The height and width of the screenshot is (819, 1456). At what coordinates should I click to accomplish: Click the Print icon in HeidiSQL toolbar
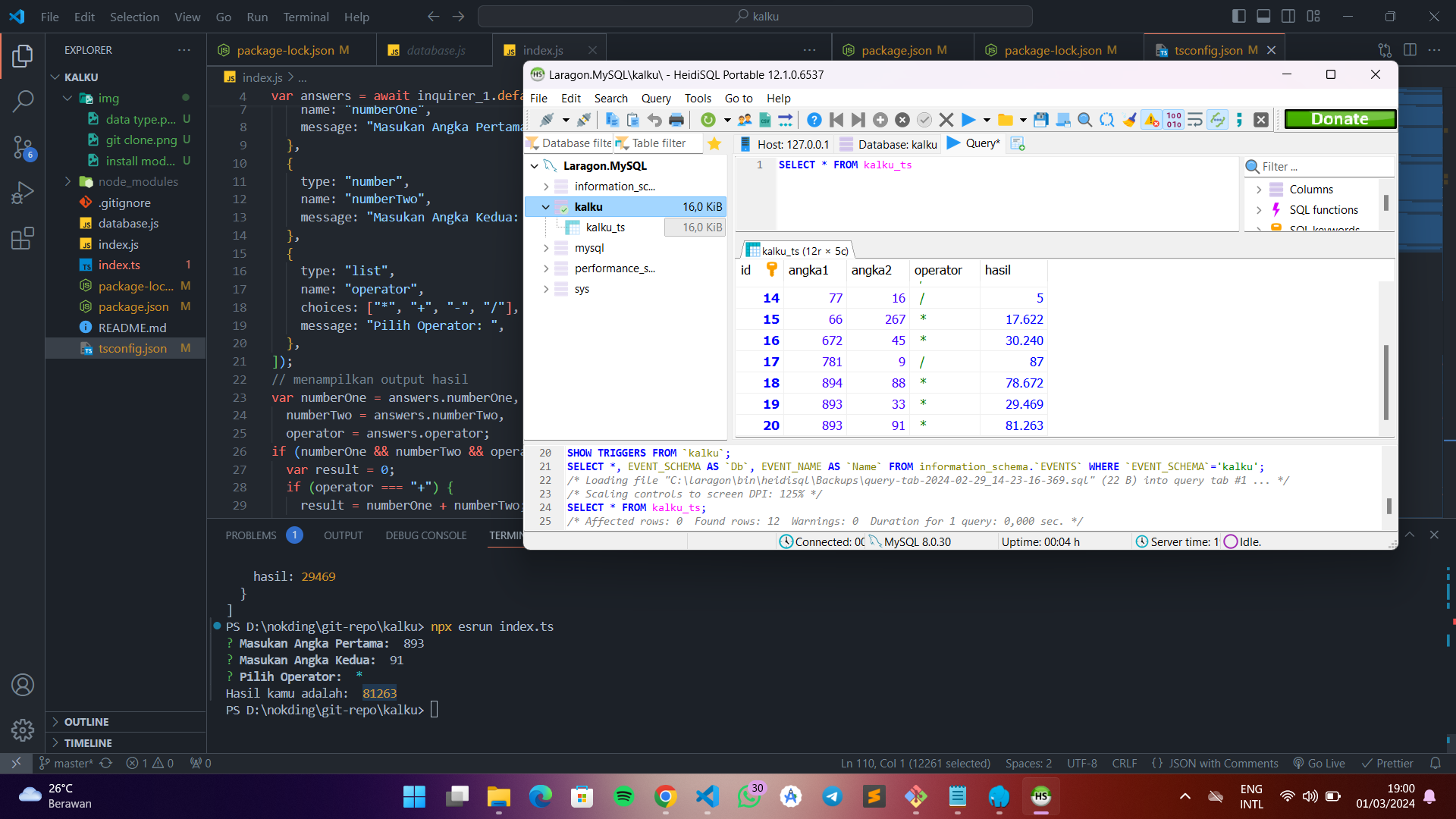(676, 120)
